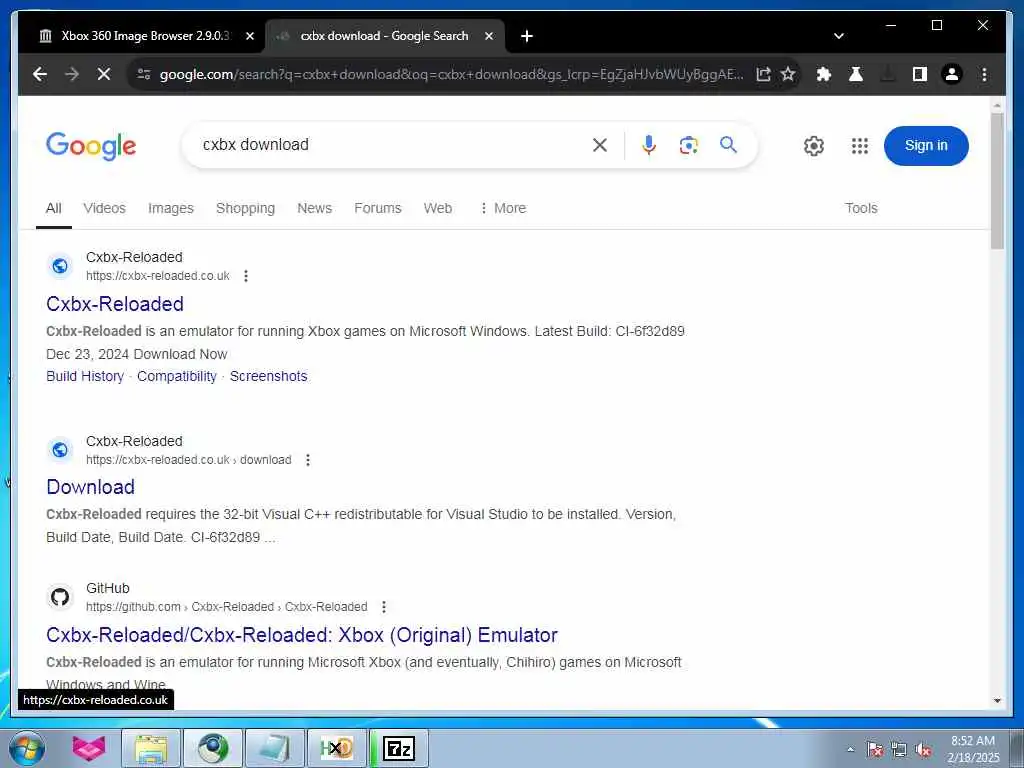Close the Xbox 360 Image Browser tab
1024x768 pixels.
249,36
